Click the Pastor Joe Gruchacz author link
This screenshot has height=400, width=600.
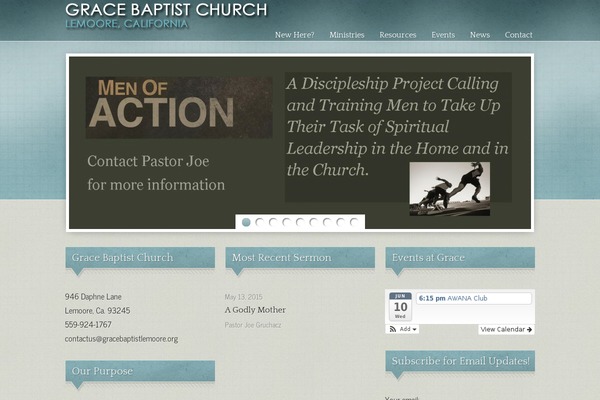click(x=253, y=325)
